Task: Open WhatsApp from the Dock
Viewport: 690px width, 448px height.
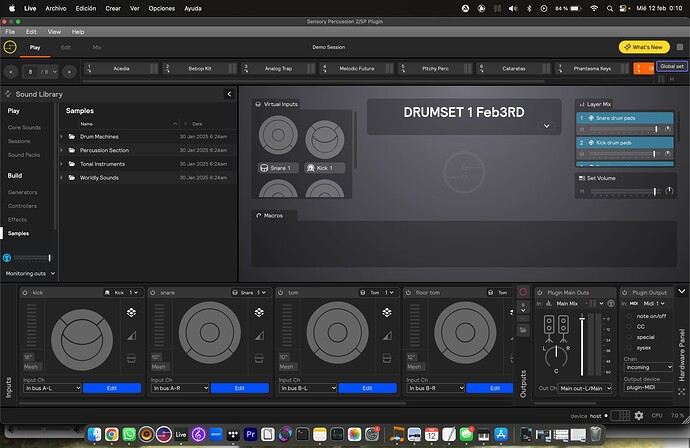Action: (x=129, y=434)
